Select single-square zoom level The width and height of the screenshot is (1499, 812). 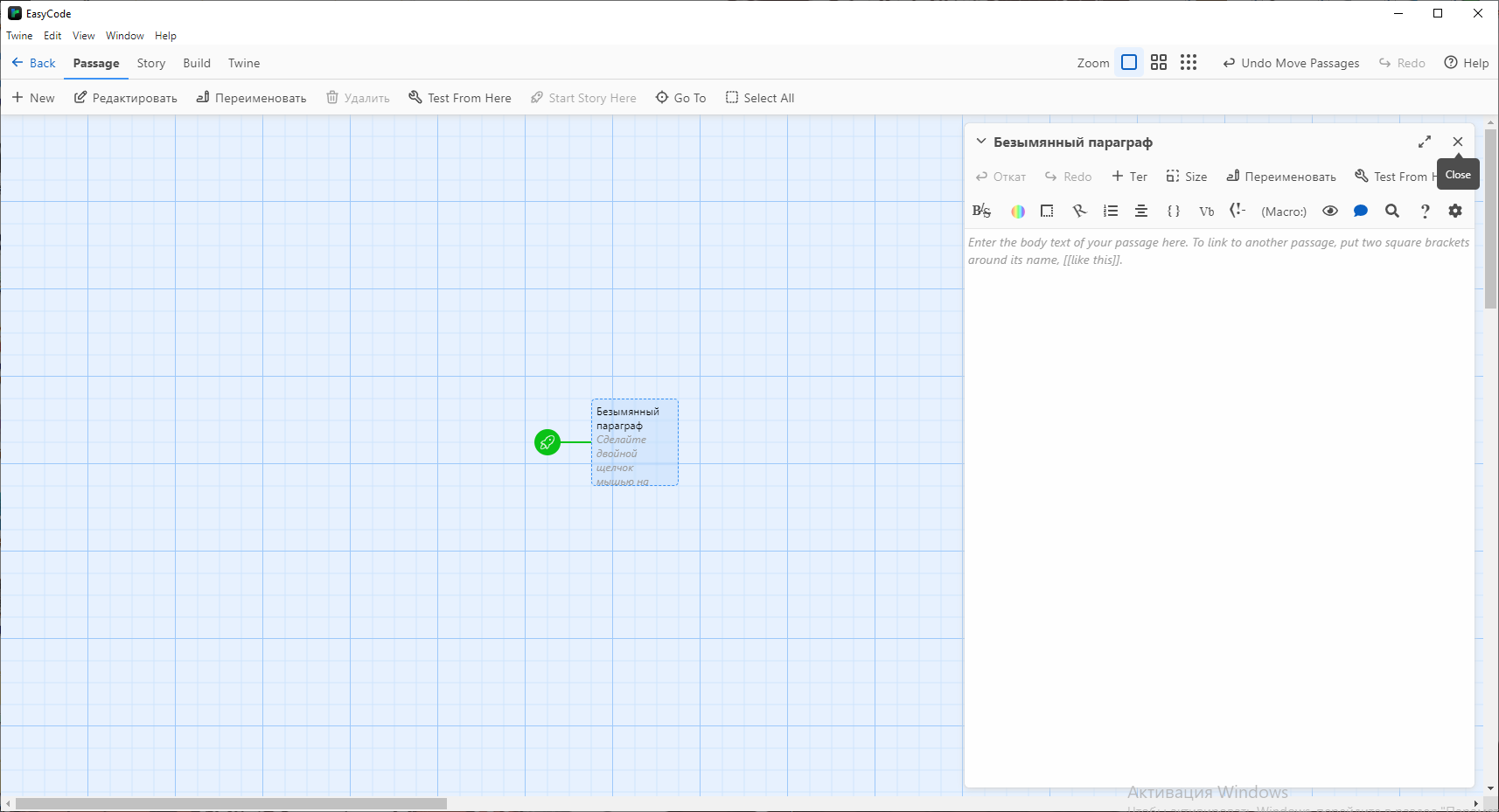[1129, 62]
